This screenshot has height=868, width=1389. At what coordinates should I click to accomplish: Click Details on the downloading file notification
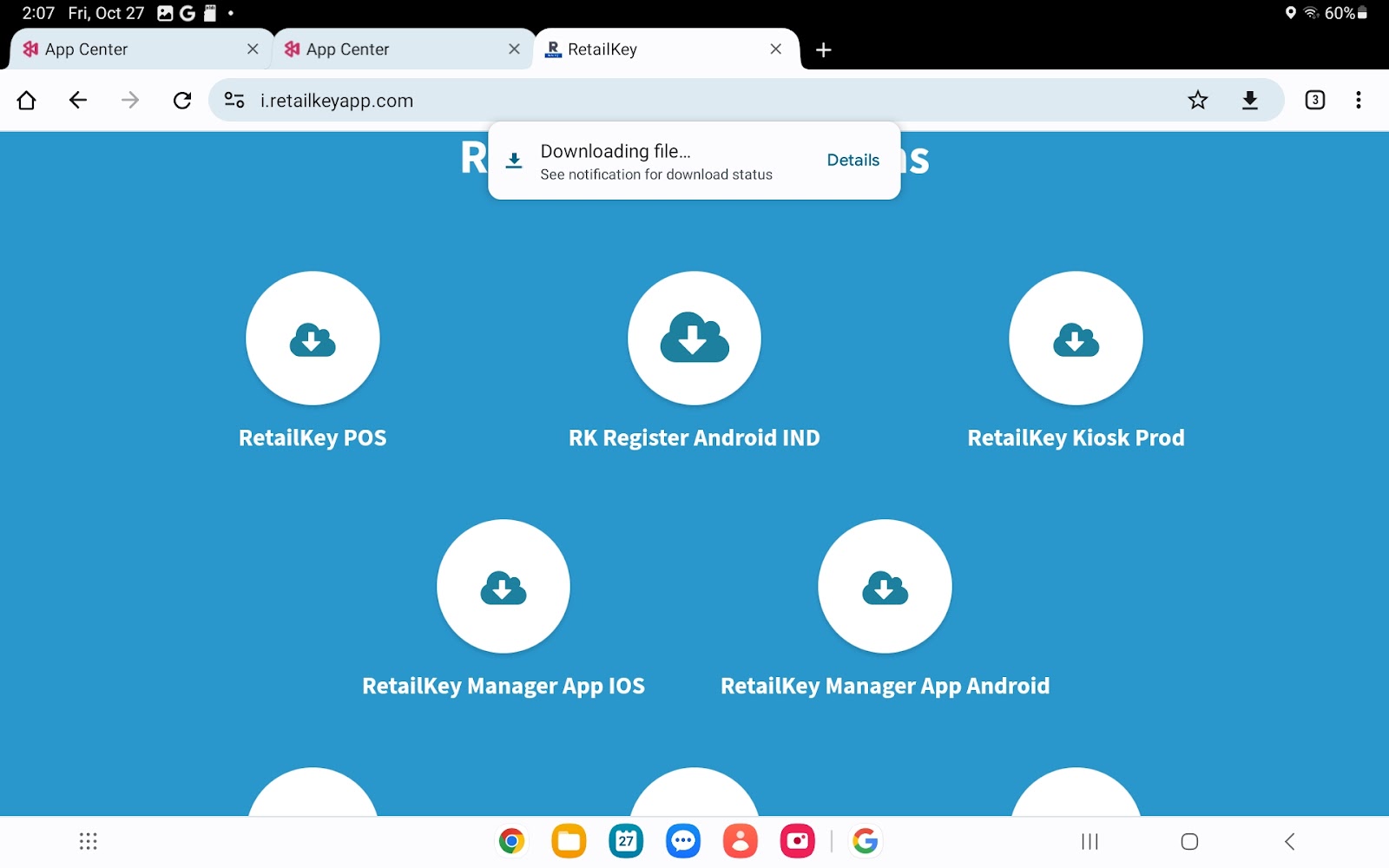(852, 160)
